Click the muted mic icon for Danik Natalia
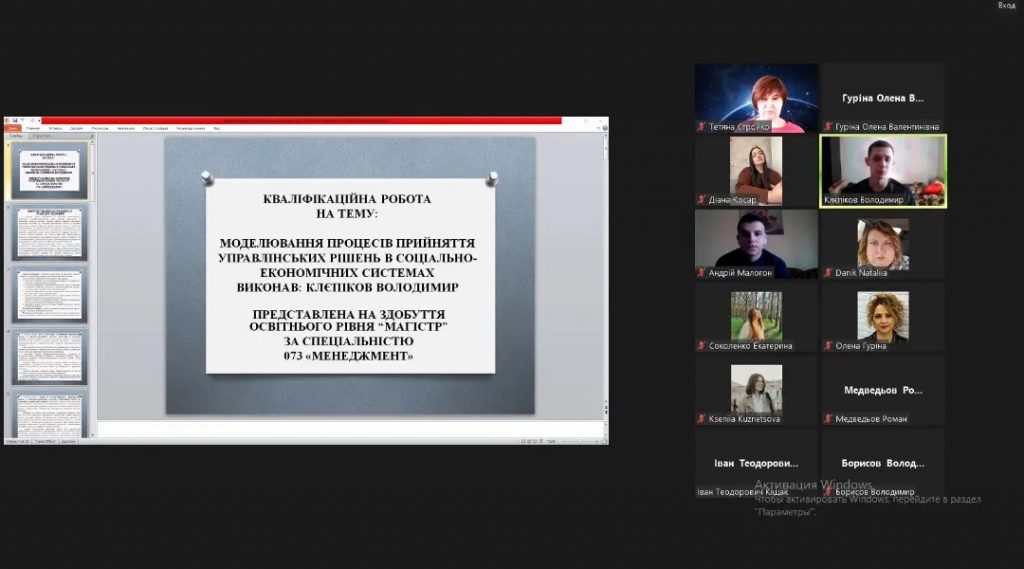1024x569 pixels. (827, 272)
